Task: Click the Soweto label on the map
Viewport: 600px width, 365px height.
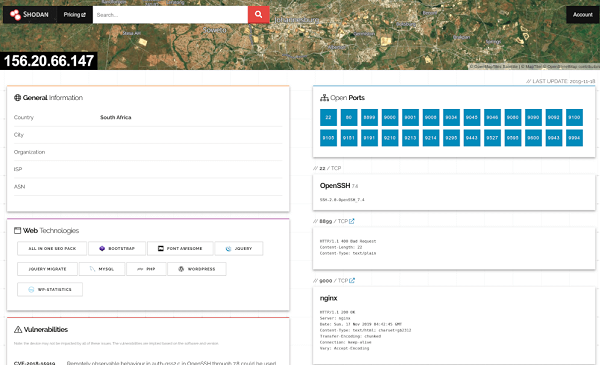Action: click(214, 30)
